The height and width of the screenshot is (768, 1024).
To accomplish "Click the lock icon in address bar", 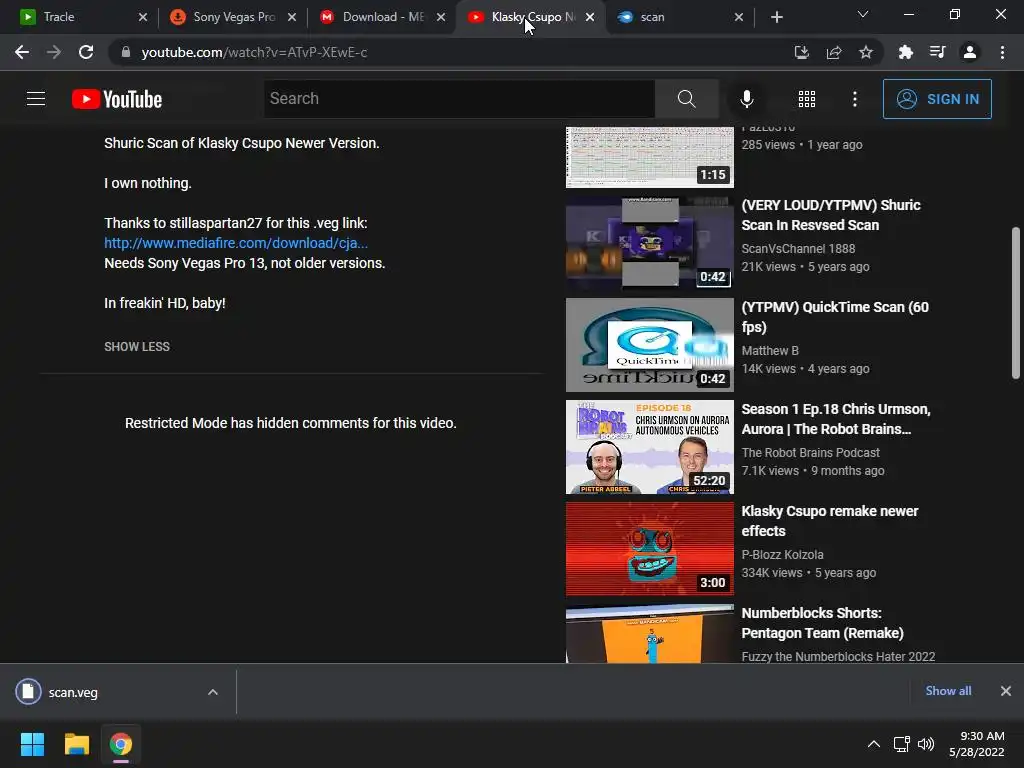I will tap(126, 52).
